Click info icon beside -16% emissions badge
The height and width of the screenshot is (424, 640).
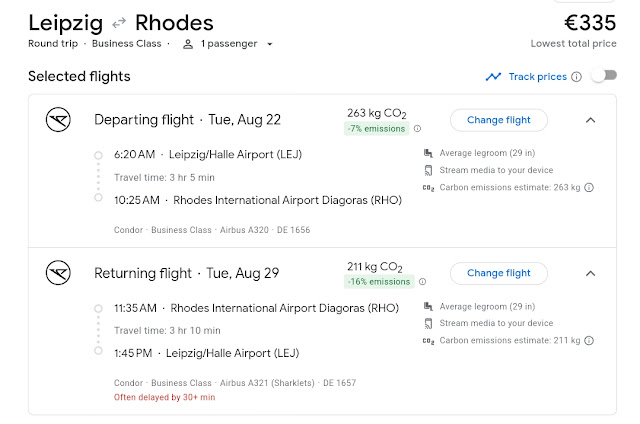point(422,281)
